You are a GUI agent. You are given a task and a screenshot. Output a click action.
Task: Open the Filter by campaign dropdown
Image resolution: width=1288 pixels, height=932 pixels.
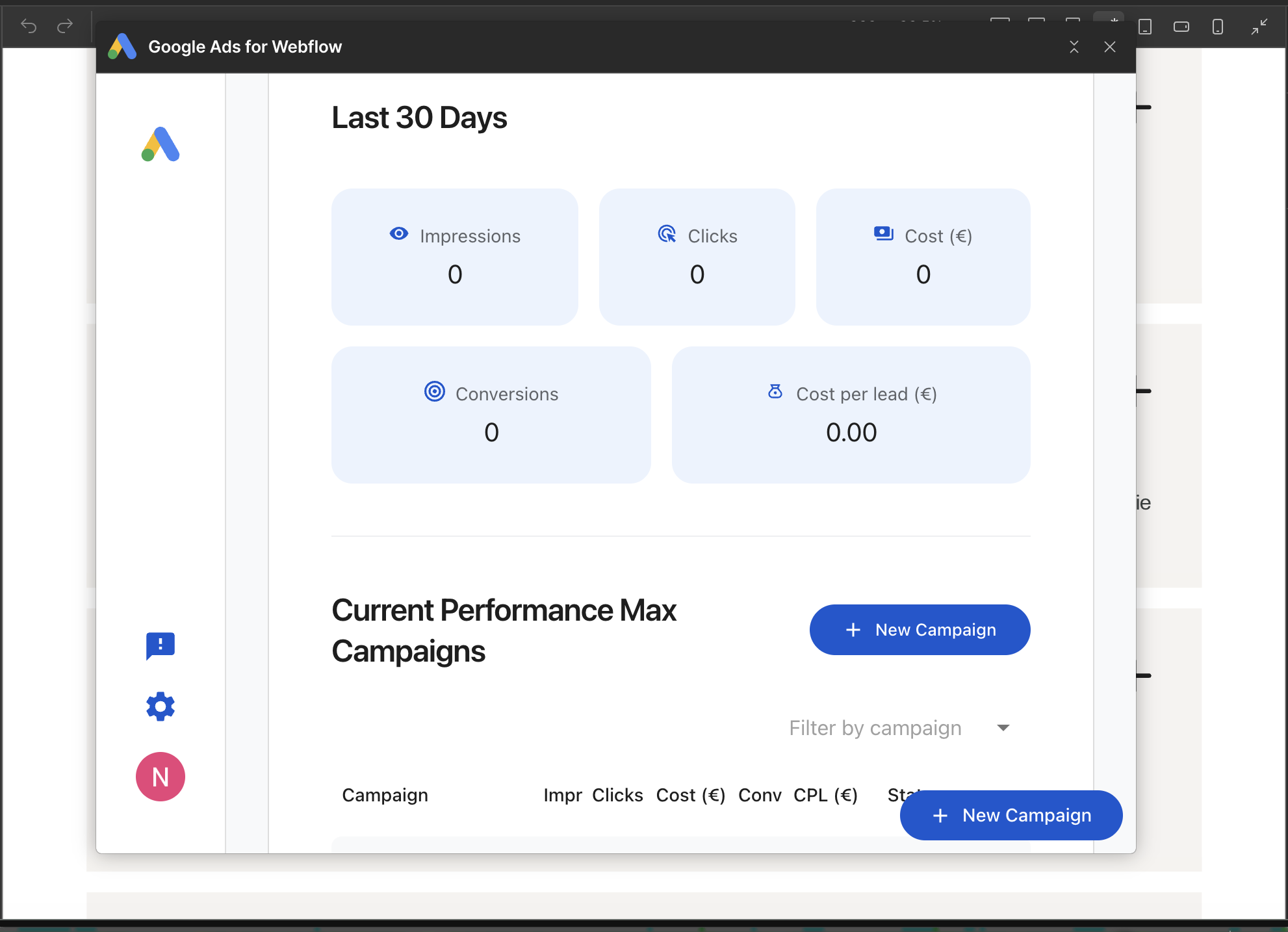click(x=900, y=728)
